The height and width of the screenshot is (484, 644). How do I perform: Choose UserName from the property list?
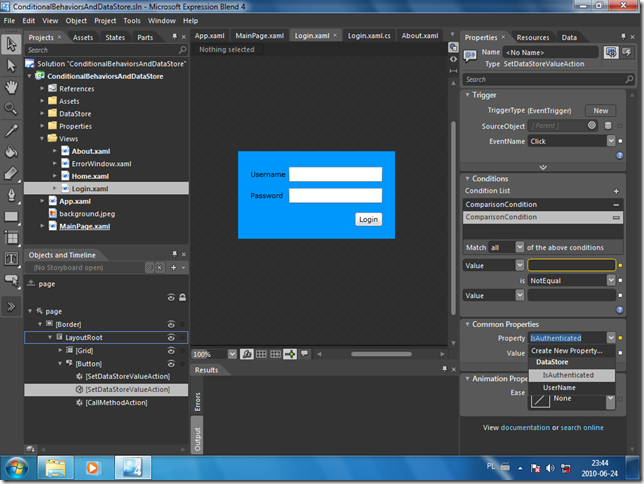pos(560,388)
